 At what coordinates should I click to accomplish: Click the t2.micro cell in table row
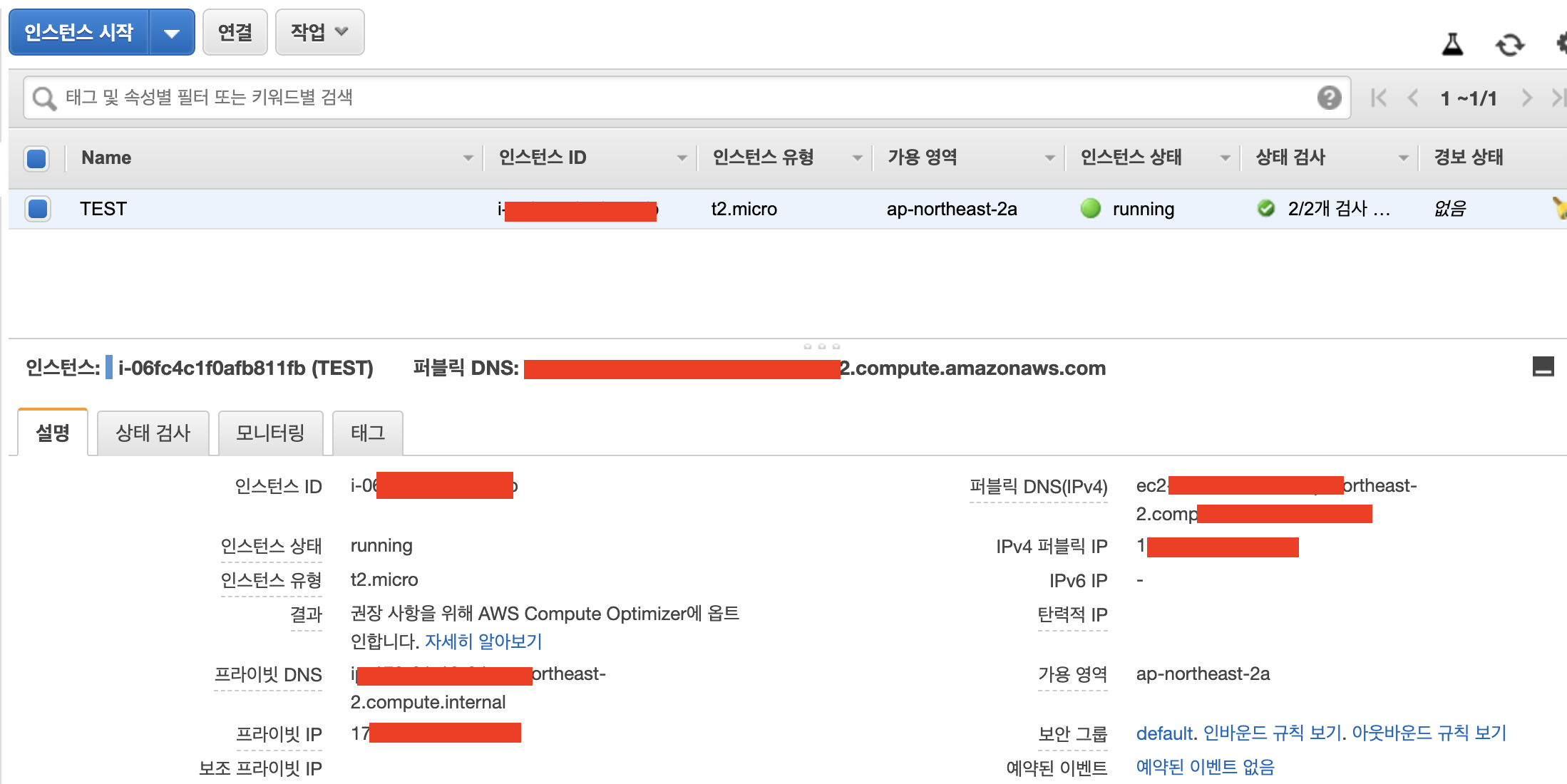click(x=744, y=209)
